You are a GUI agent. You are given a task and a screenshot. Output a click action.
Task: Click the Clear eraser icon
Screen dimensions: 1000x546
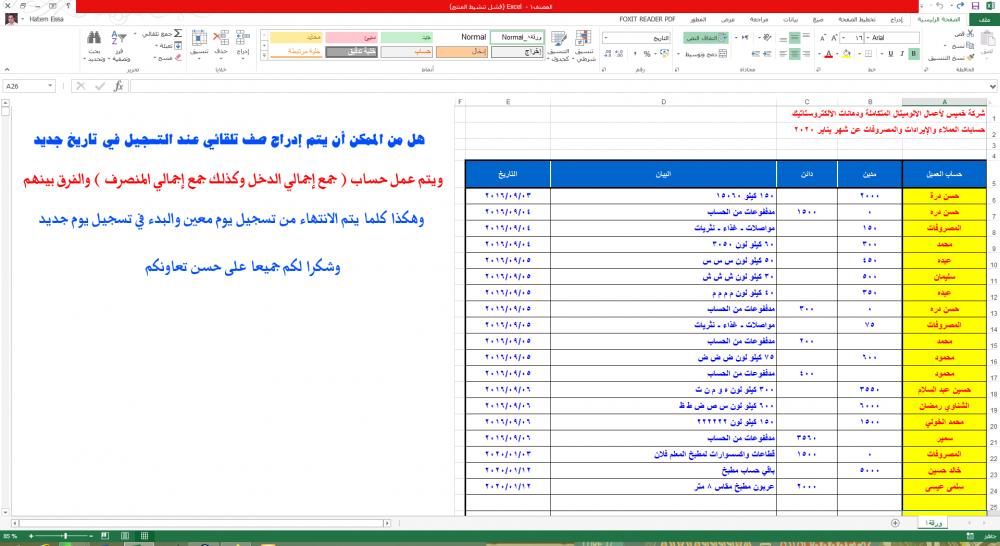(x=178, y=57)
